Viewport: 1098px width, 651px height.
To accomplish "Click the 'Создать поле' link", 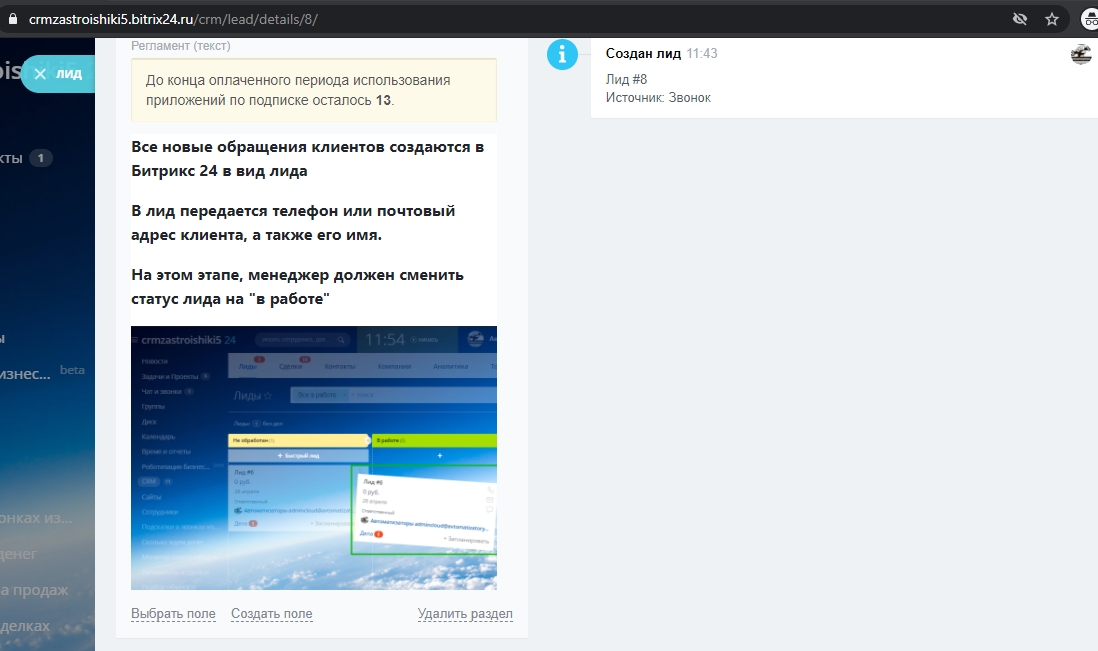I will tap(271, 614).
